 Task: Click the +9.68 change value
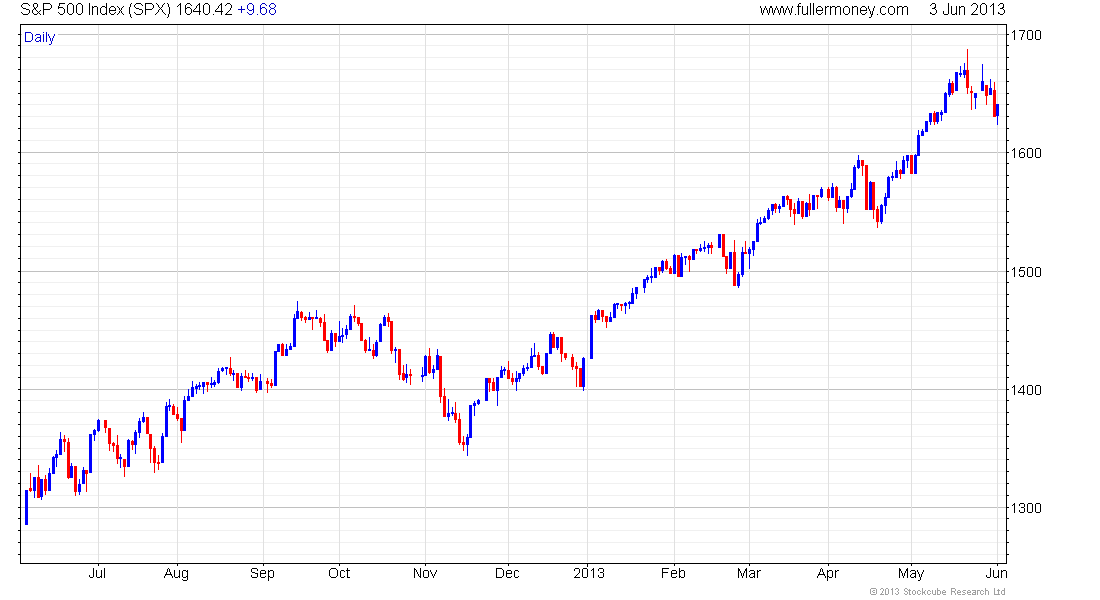click(257, 10)
